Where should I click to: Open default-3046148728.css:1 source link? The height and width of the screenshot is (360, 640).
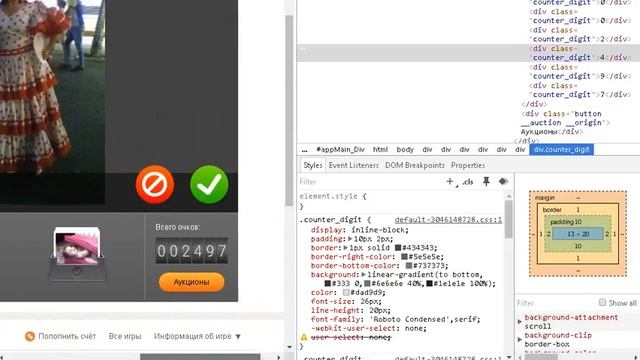448,220
